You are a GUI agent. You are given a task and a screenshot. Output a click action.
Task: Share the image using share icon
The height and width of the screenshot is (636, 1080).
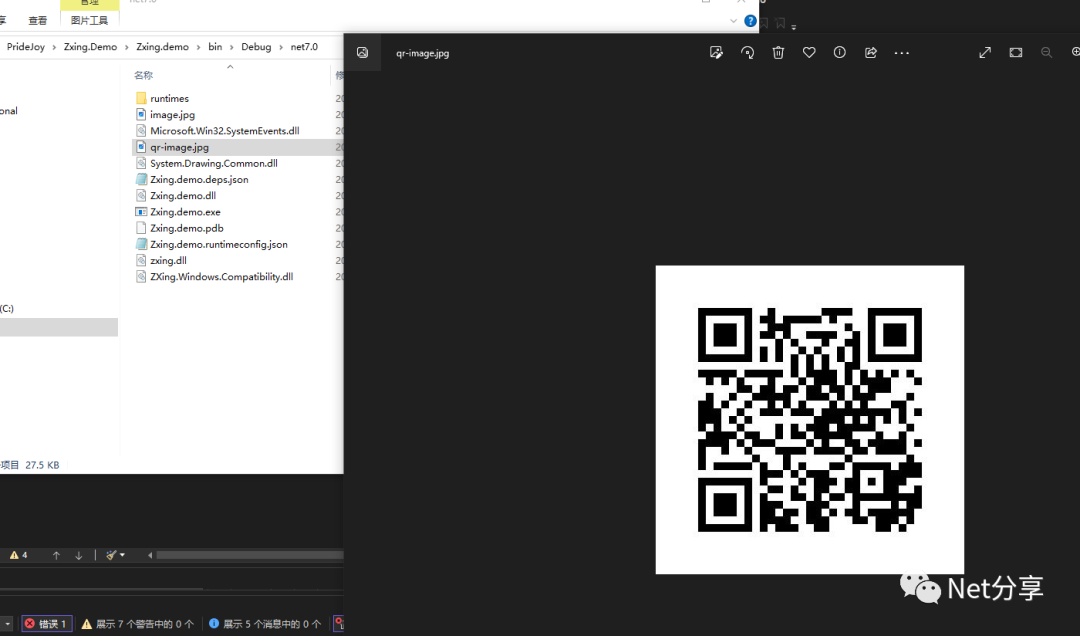point(871,52)
